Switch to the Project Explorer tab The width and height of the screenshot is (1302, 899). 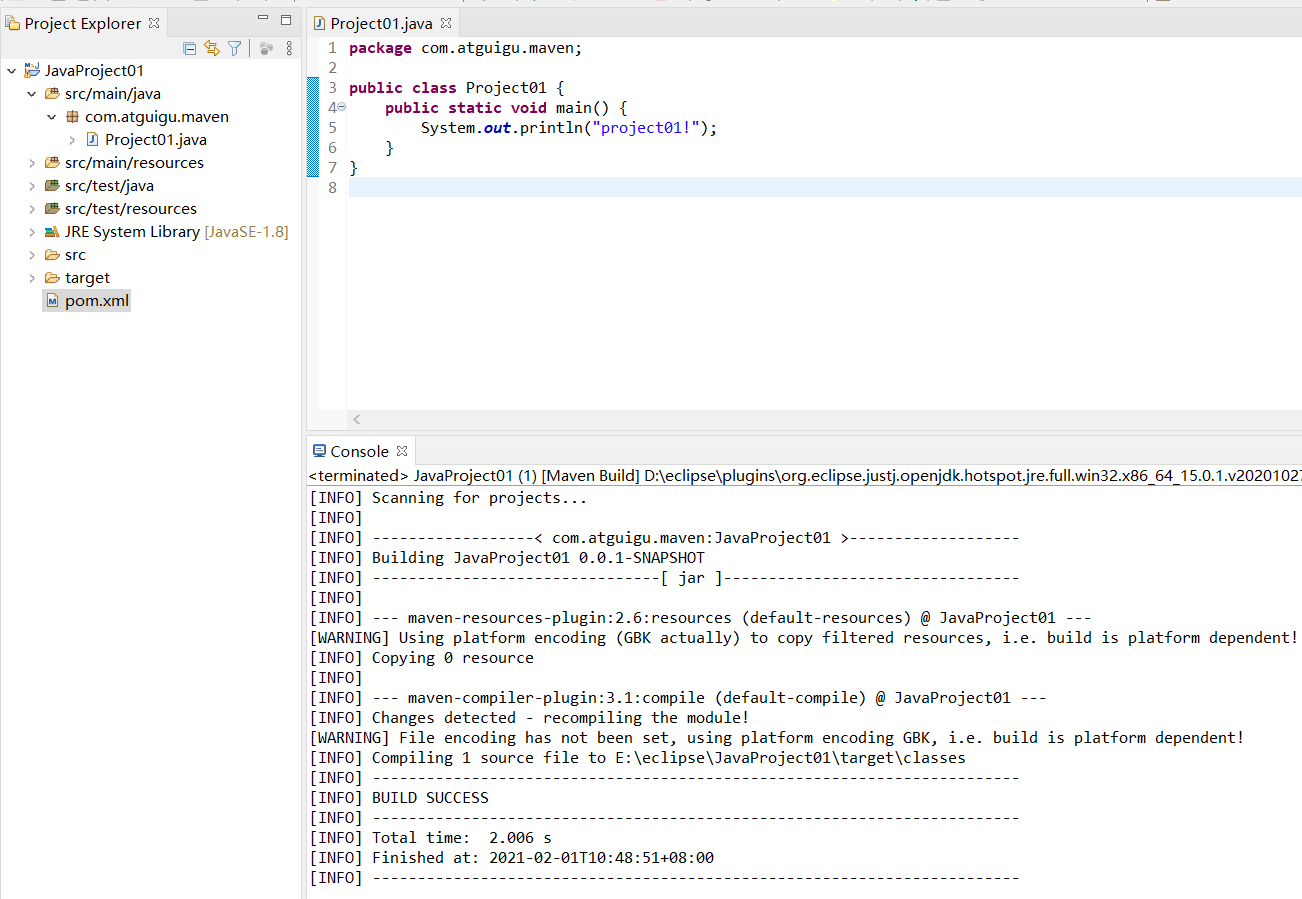(x=83, y=23)
